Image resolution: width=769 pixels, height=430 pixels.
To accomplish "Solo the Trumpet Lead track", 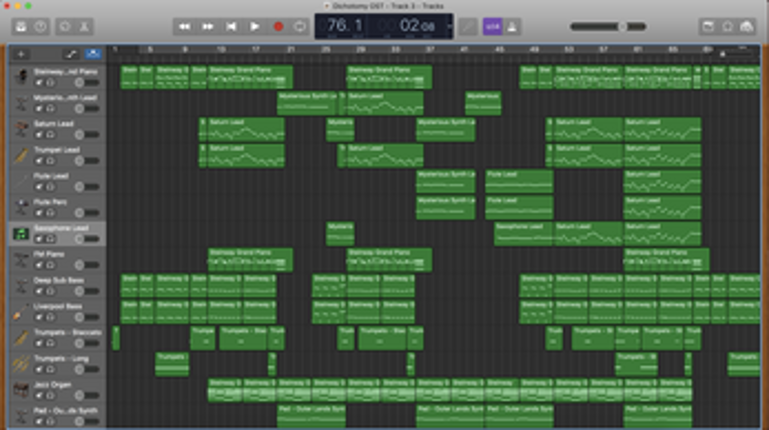I will pyautogui.click(x=50, y=161).
